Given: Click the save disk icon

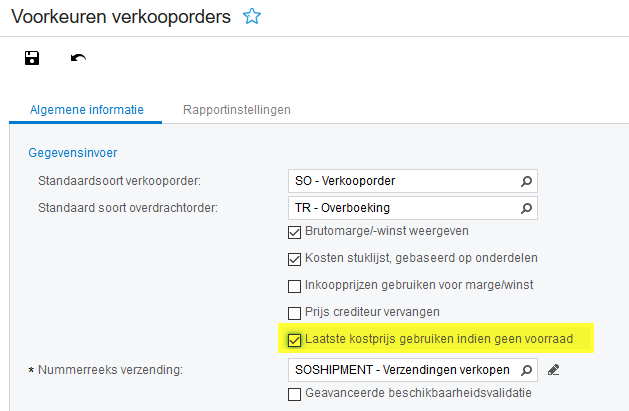Looking at the screenshot, I should tap(31, 59).
